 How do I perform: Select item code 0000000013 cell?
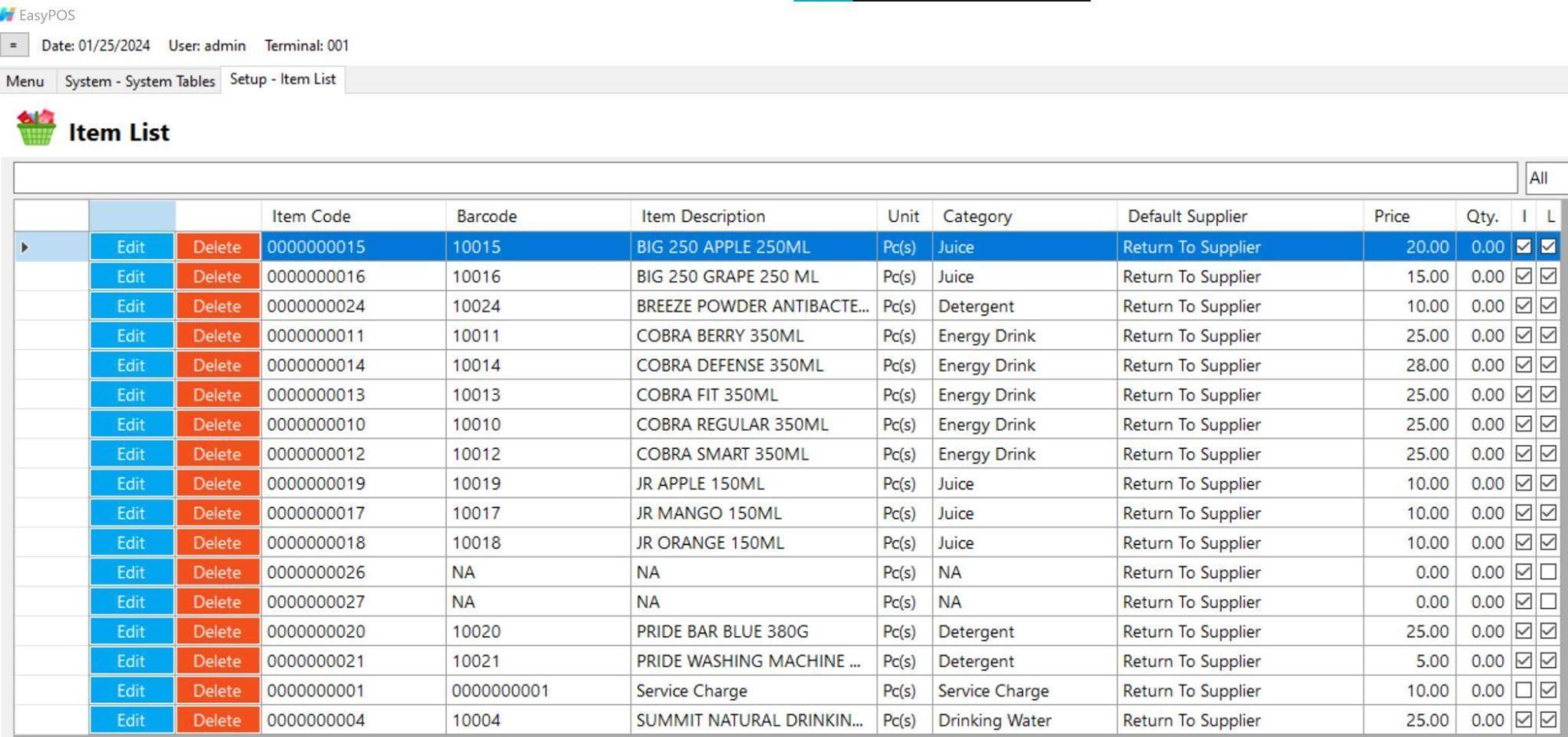[354, 395]
